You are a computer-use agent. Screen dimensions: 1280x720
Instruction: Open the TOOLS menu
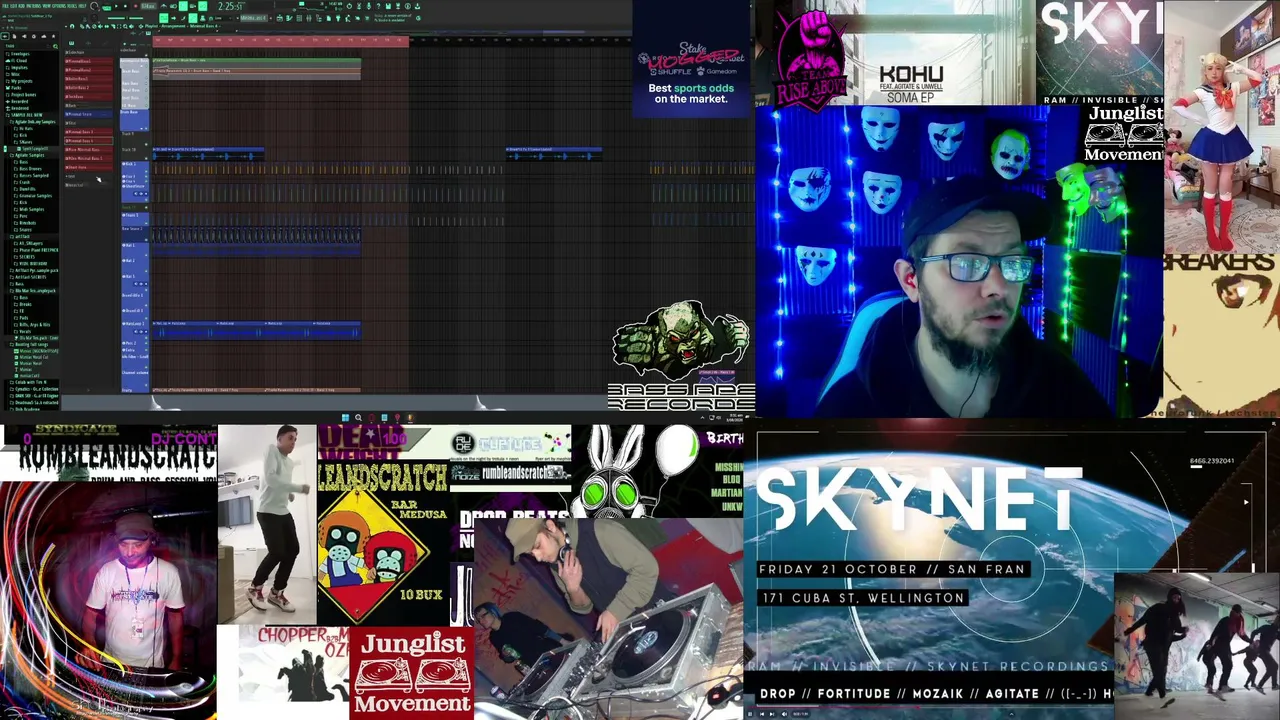click(72, 6)
